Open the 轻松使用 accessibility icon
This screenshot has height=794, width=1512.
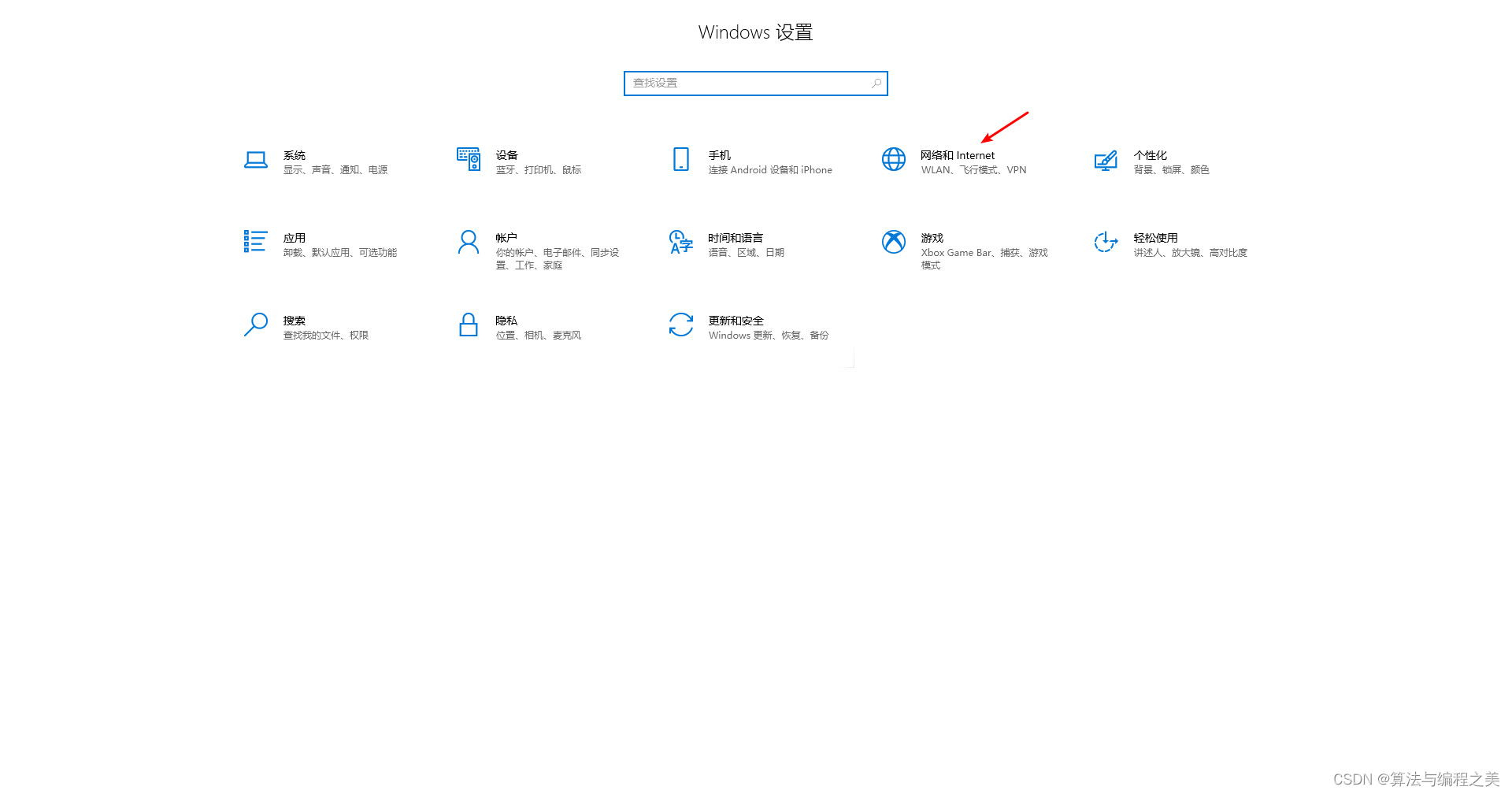tap(1106, 242)
